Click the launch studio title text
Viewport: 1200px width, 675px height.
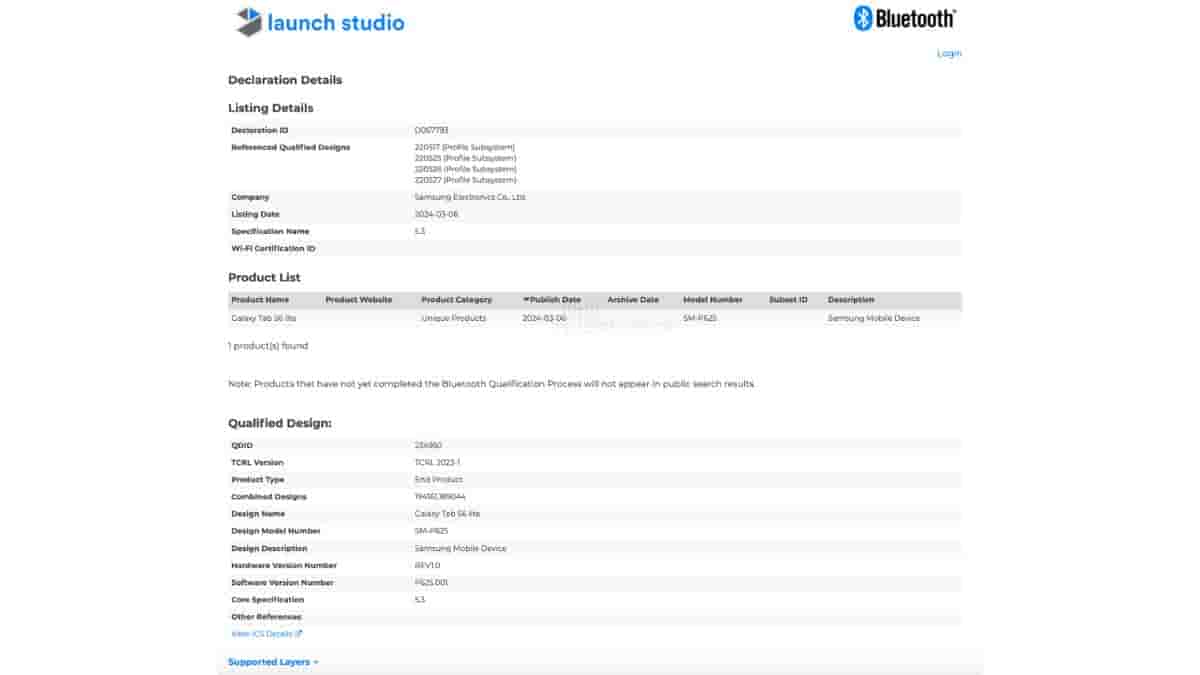[336, 22]
